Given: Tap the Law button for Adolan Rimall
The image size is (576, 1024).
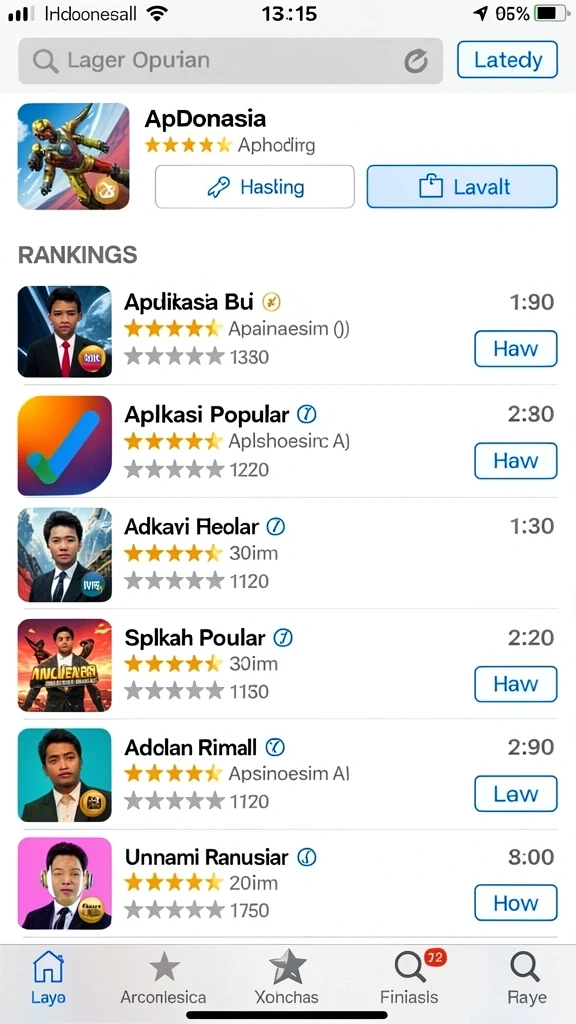Looking at the screenshot, I should (516, 794).
